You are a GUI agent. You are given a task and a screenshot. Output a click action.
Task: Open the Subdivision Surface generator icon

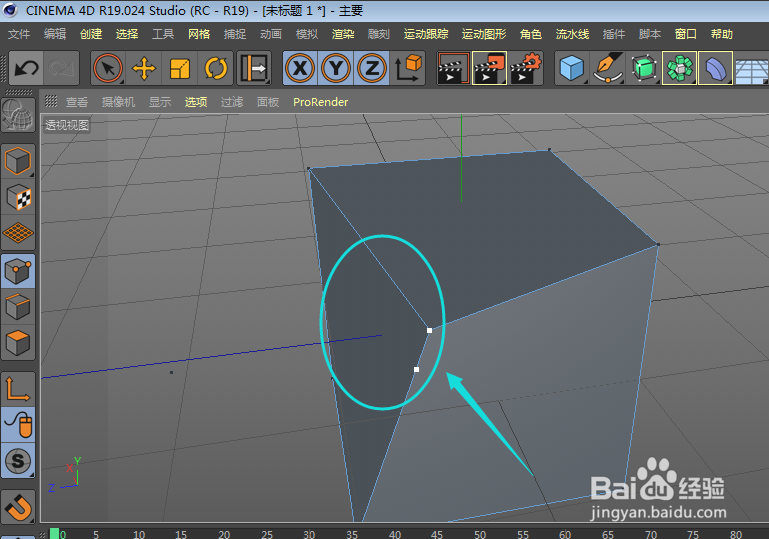(643, 68)
